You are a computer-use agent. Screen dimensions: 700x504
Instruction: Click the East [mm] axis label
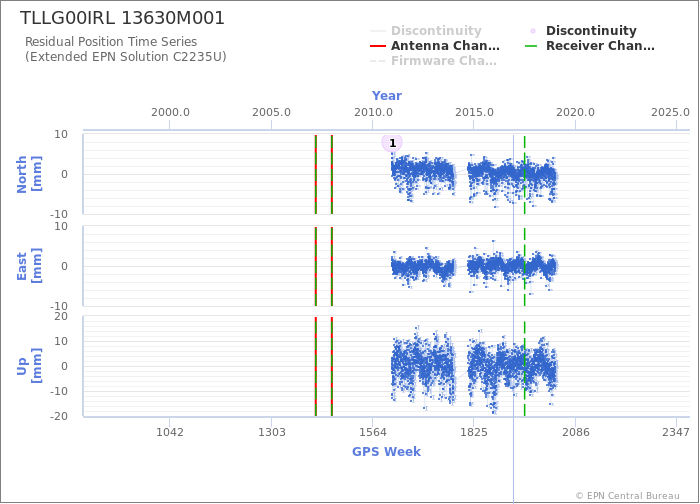(29, 266)
